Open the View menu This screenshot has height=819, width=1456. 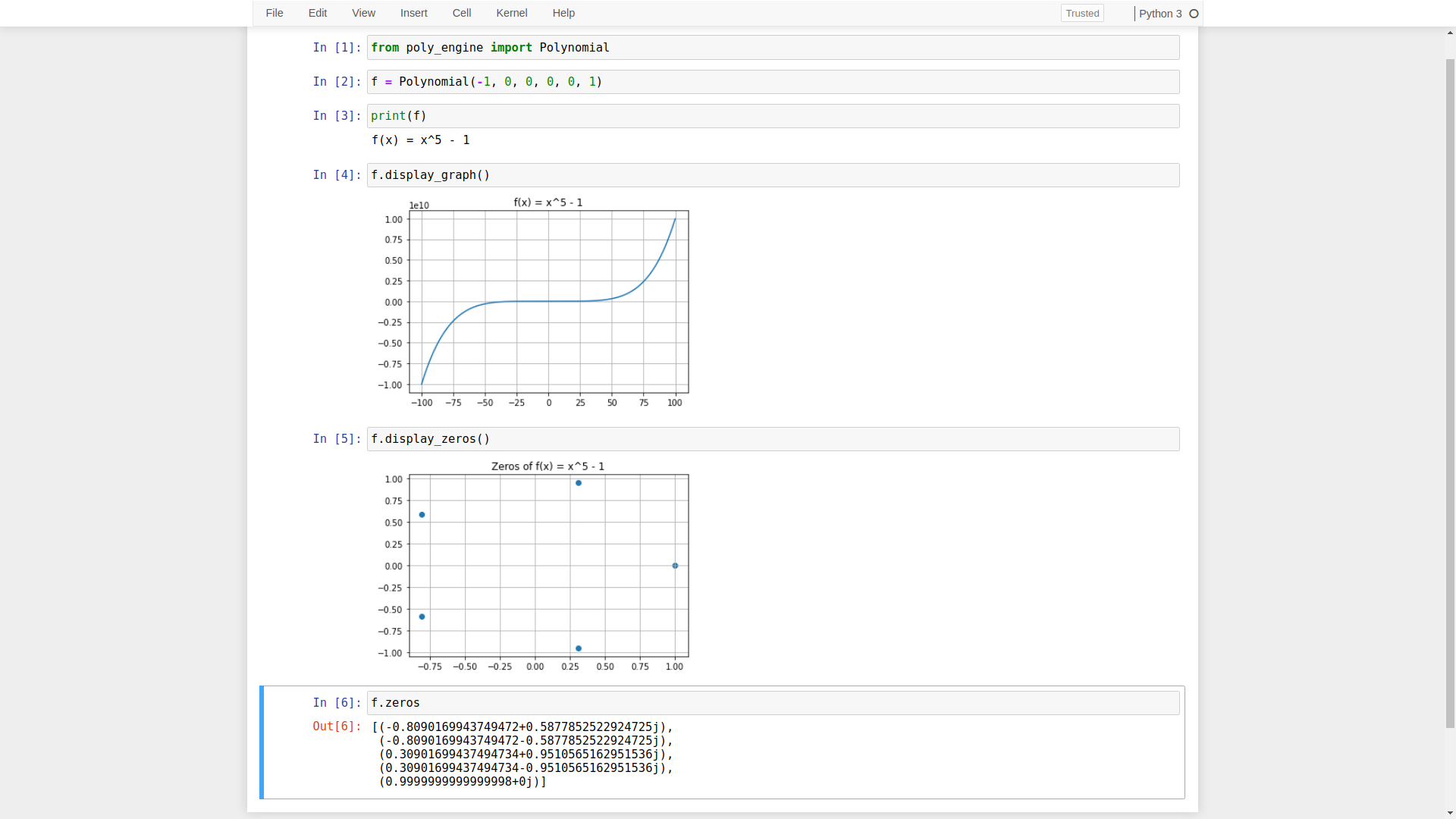click(x=363, y=13)
